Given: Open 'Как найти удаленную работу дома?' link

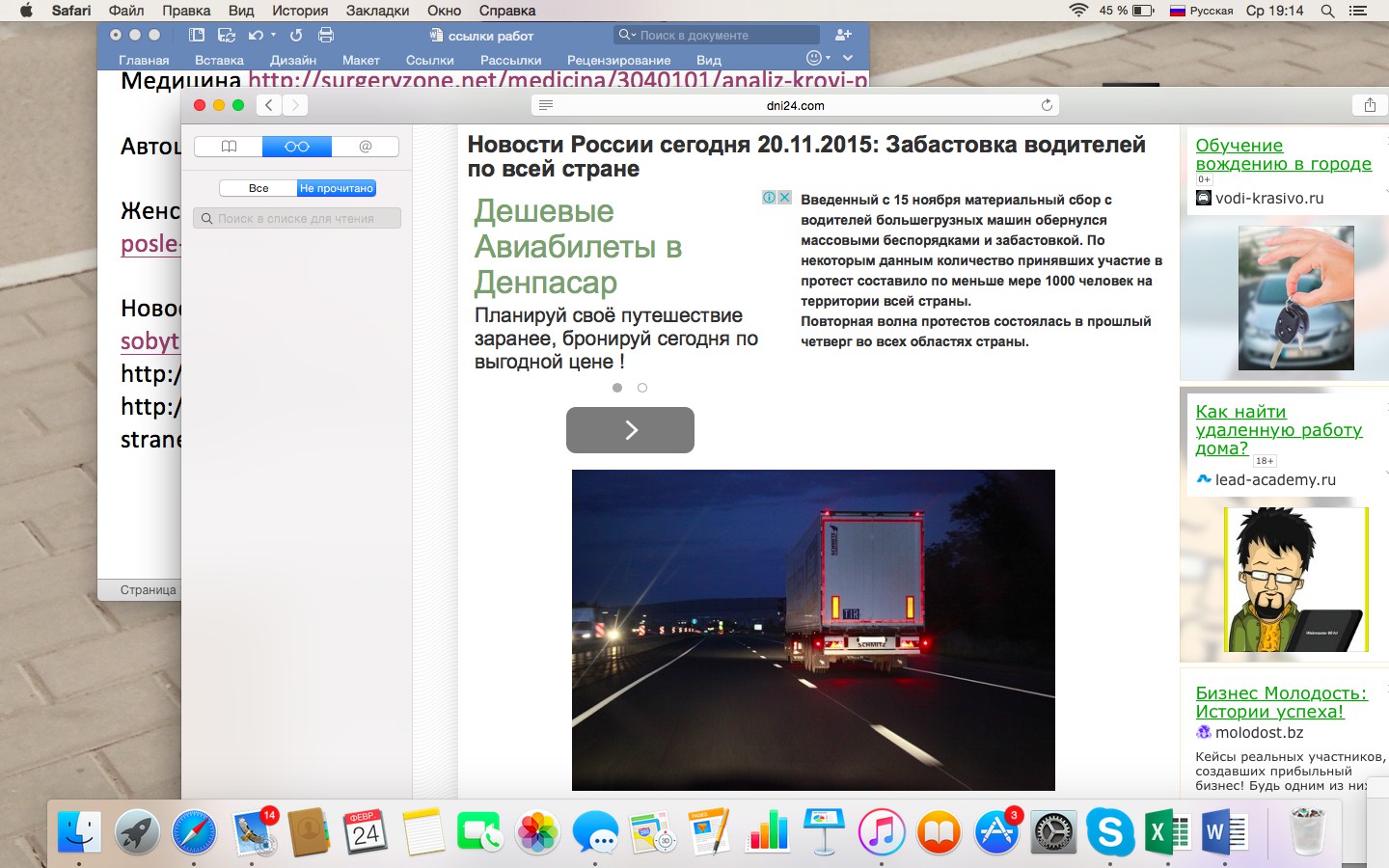Looking at the screenshot, I should [x=1279, y=430].
